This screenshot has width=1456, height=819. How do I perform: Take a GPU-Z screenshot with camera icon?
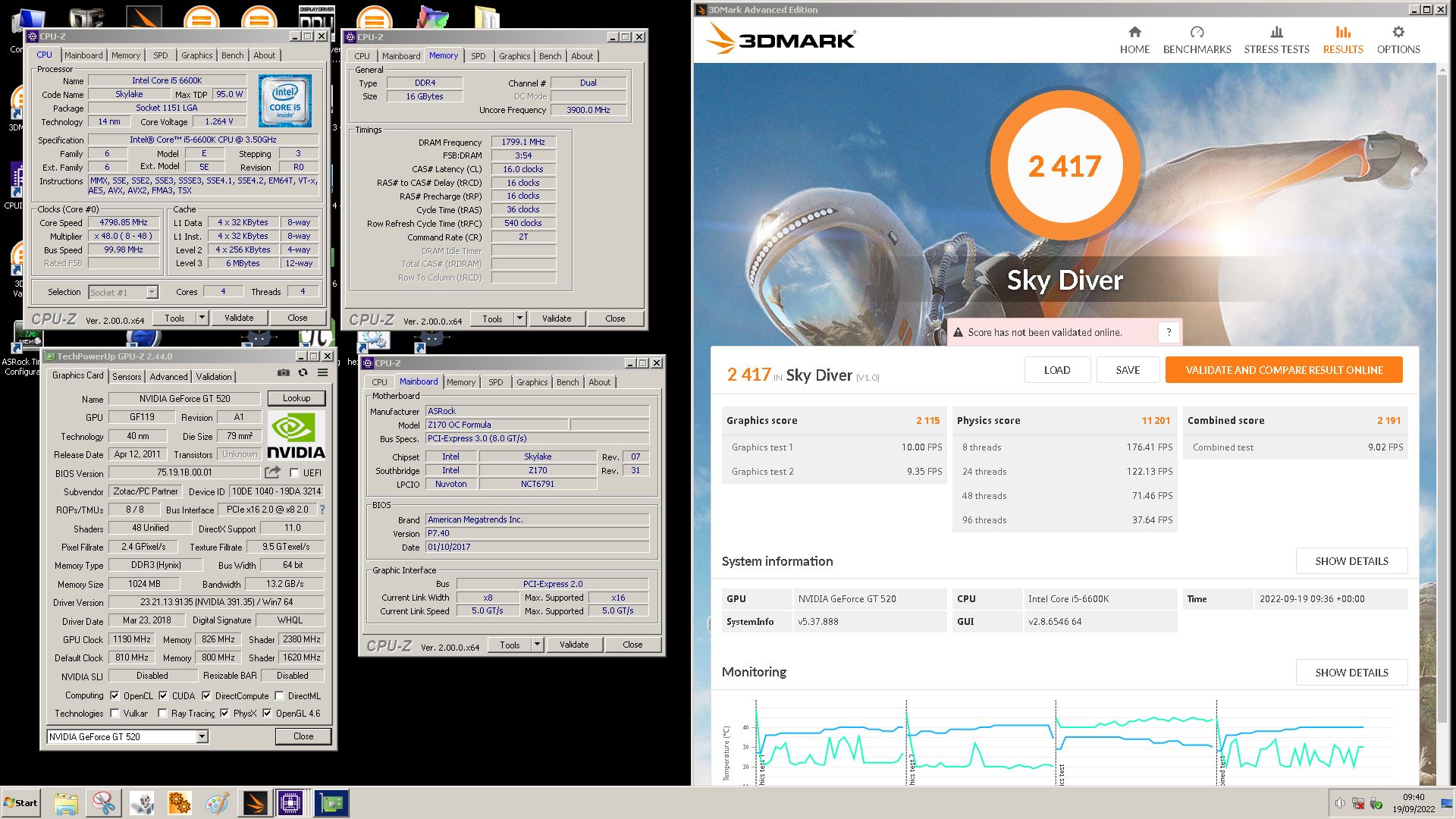click(283, 373)
